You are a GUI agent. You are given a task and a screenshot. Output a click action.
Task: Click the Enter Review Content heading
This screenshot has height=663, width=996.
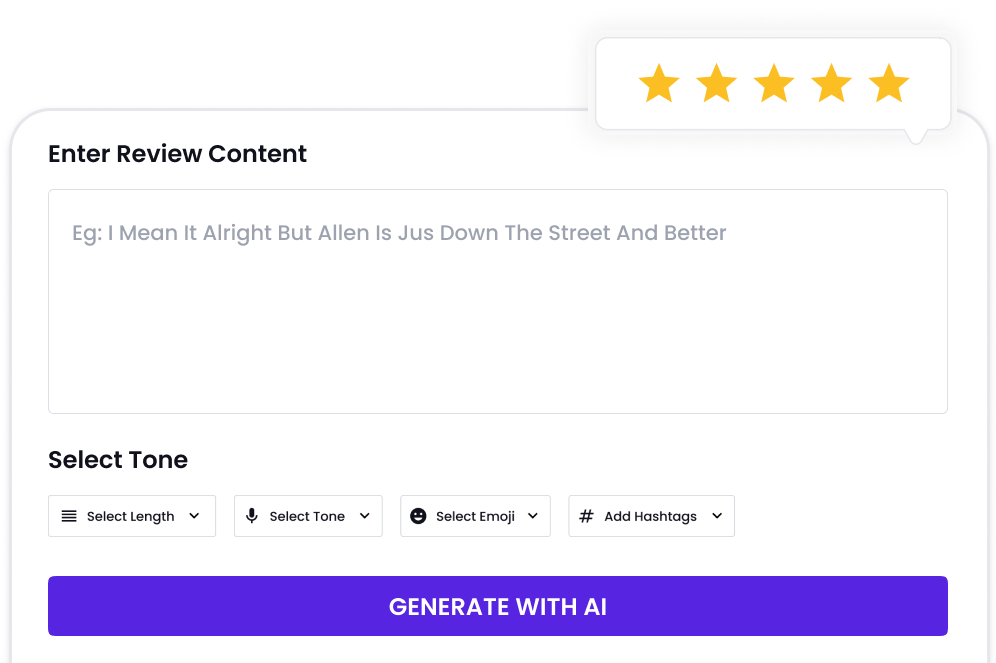[x=177, y=154]
